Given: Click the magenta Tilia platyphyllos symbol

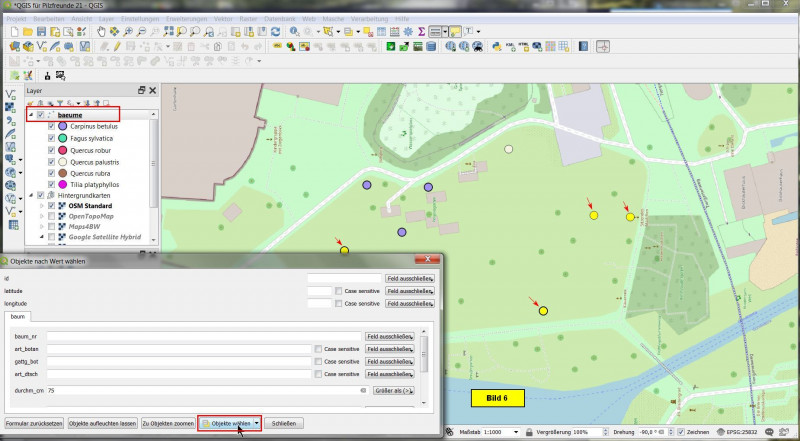Looking at the screenshot, I should pyautogui.click(x=63, y=184).
